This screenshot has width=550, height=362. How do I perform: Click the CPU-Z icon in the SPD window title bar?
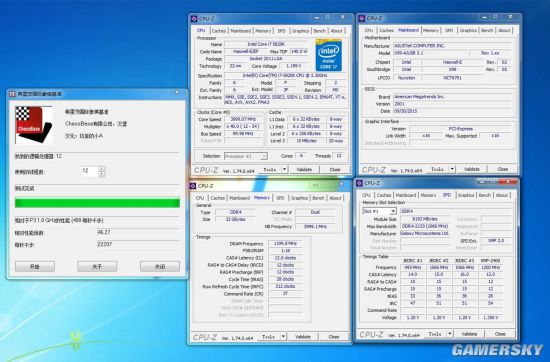tap(360, 183)
